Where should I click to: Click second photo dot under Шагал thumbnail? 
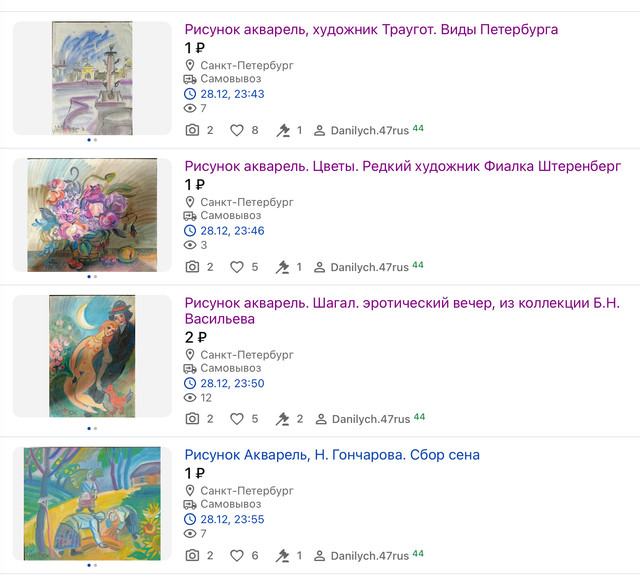pyautogui.click(x=96, y=429)
